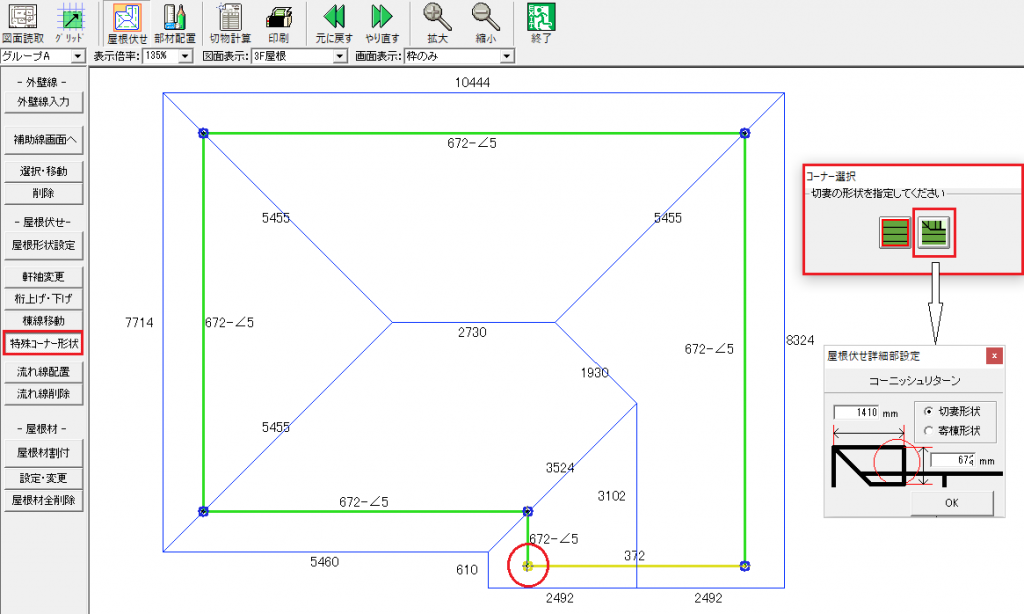Click the 屋根材全削除 button

point(43,500)
